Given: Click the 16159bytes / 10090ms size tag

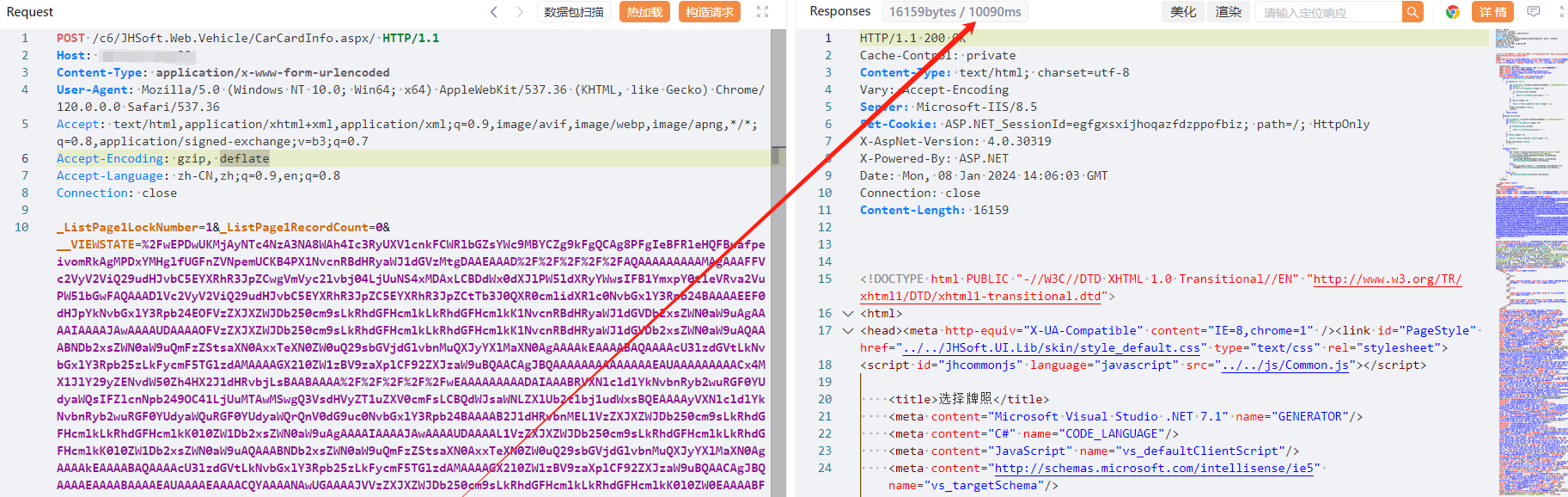Looking at the screenshot, I should (x=955, y=12).
